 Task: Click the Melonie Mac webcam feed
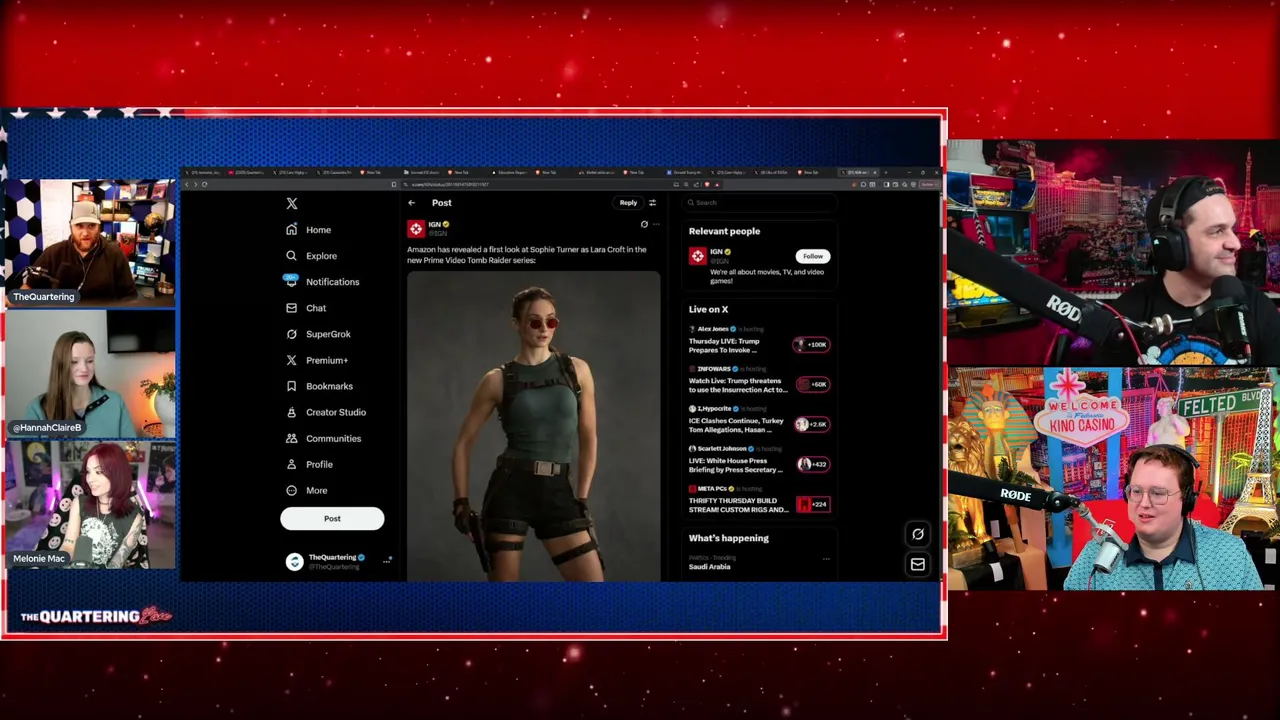[x=90, y=505]
